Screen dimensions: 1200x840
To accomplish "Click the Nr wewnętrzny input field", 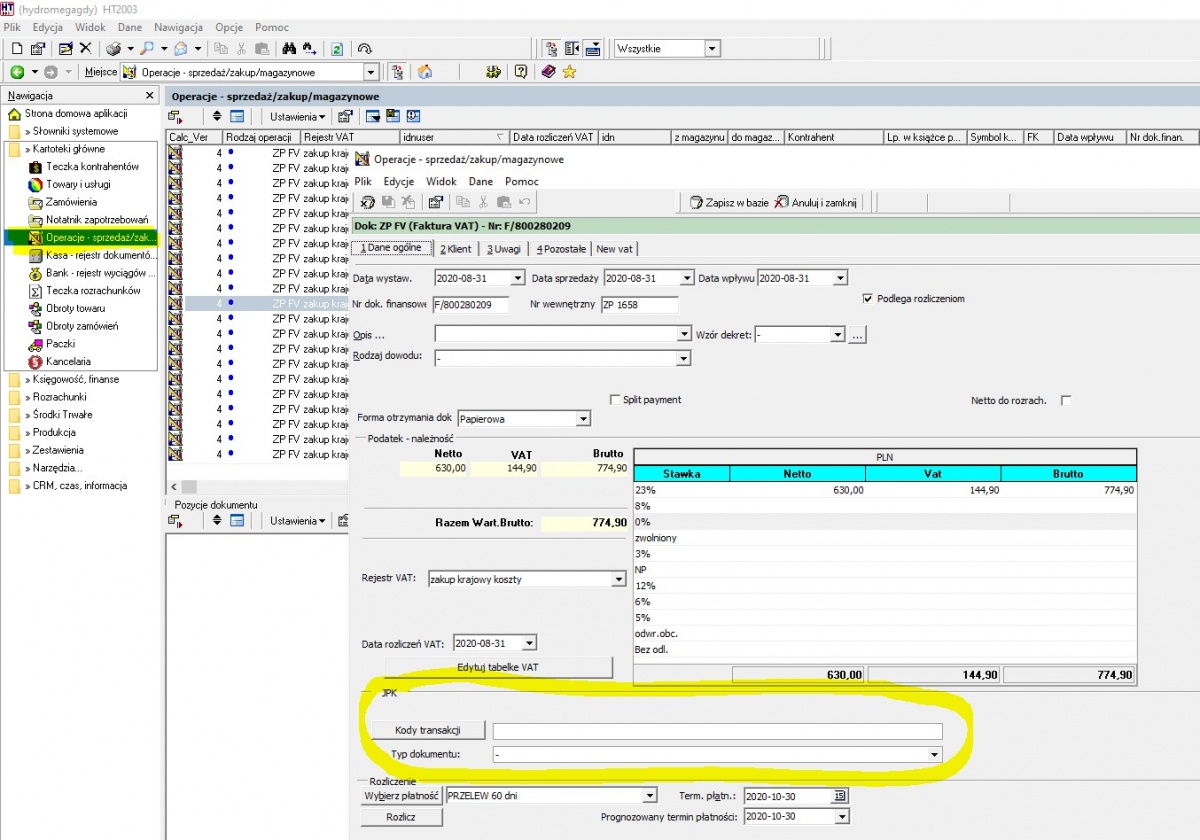I will tap(639, 305).
